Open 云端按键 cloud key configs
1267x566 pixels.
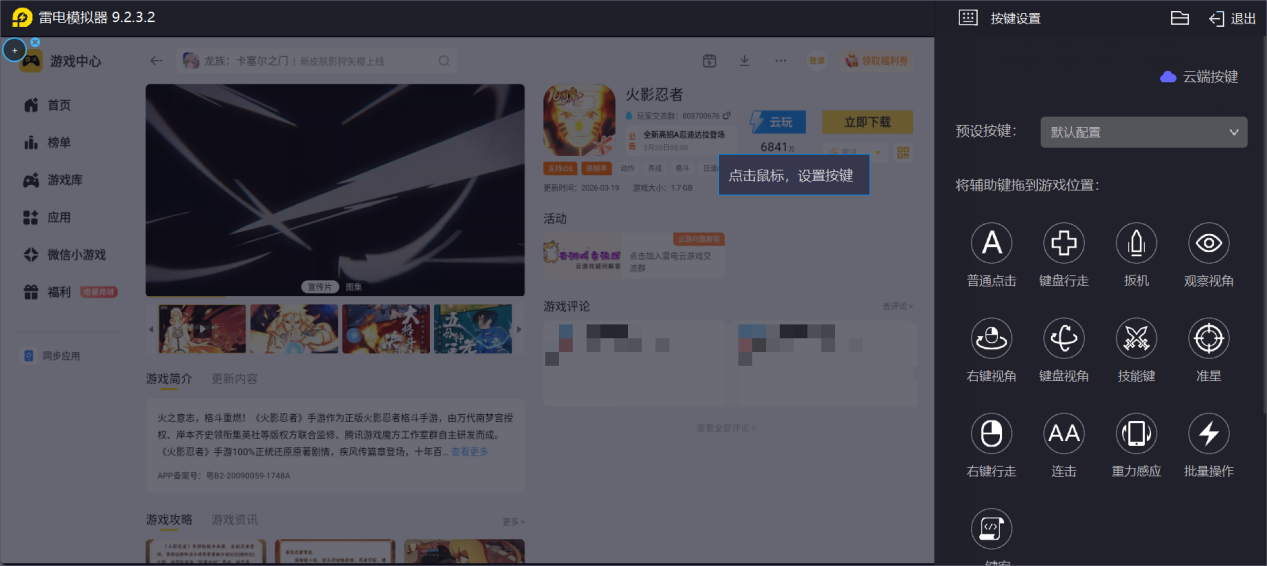tap(1199, 76)
